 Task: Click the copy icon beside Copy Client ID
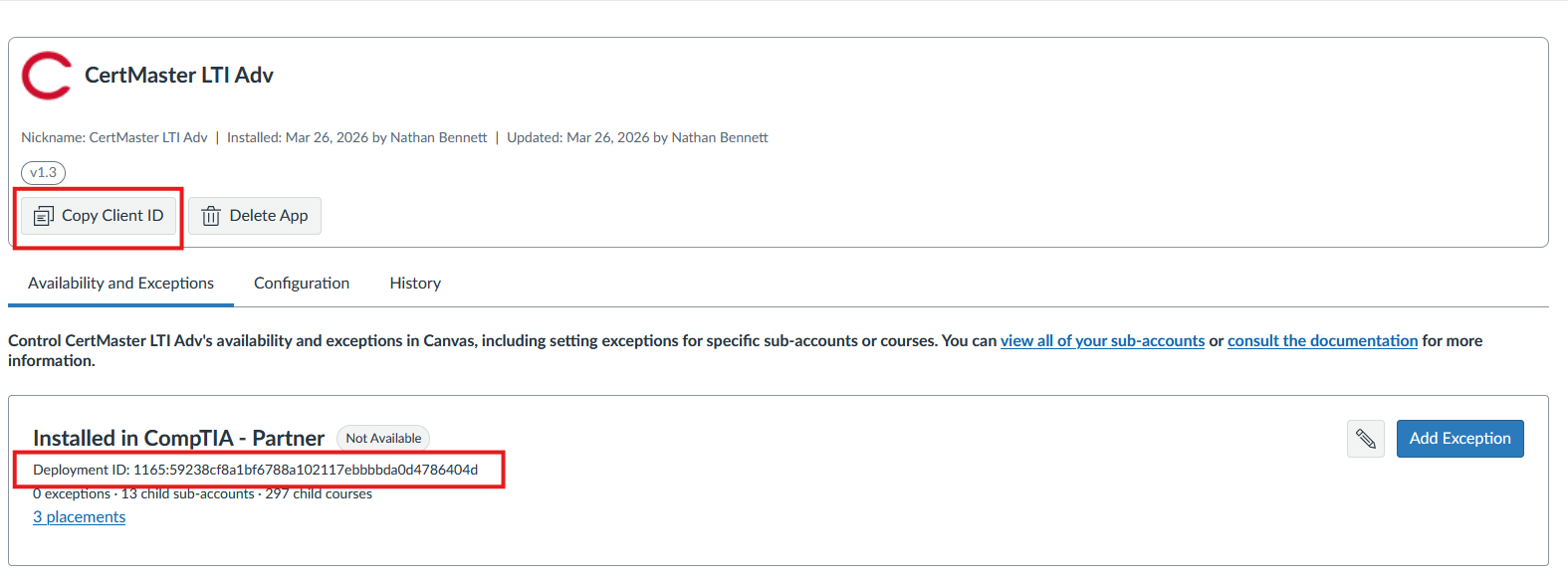(x=44, y=216)
